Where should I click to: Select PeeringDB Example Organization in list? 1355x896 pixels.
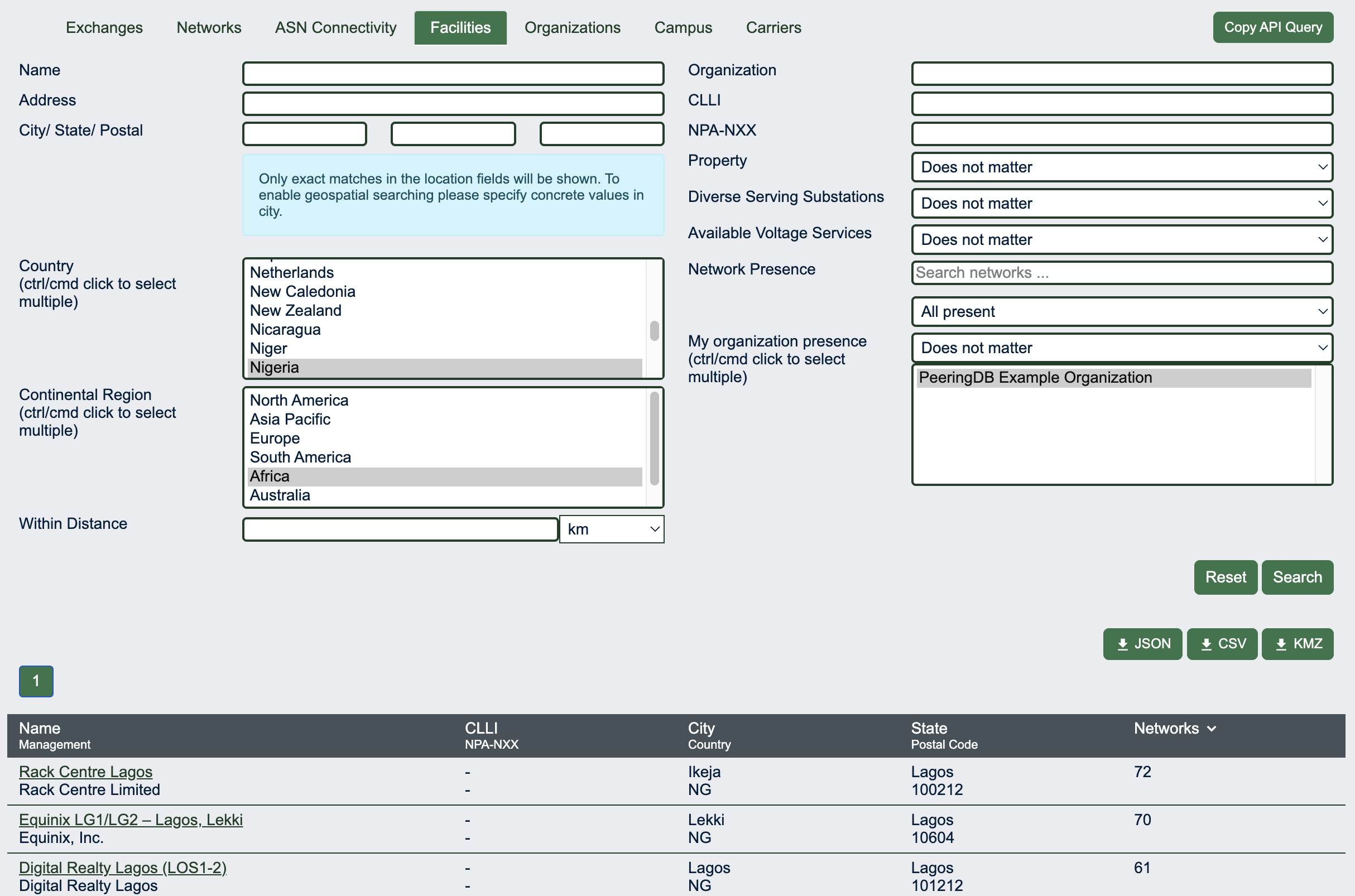point(1113,378)
